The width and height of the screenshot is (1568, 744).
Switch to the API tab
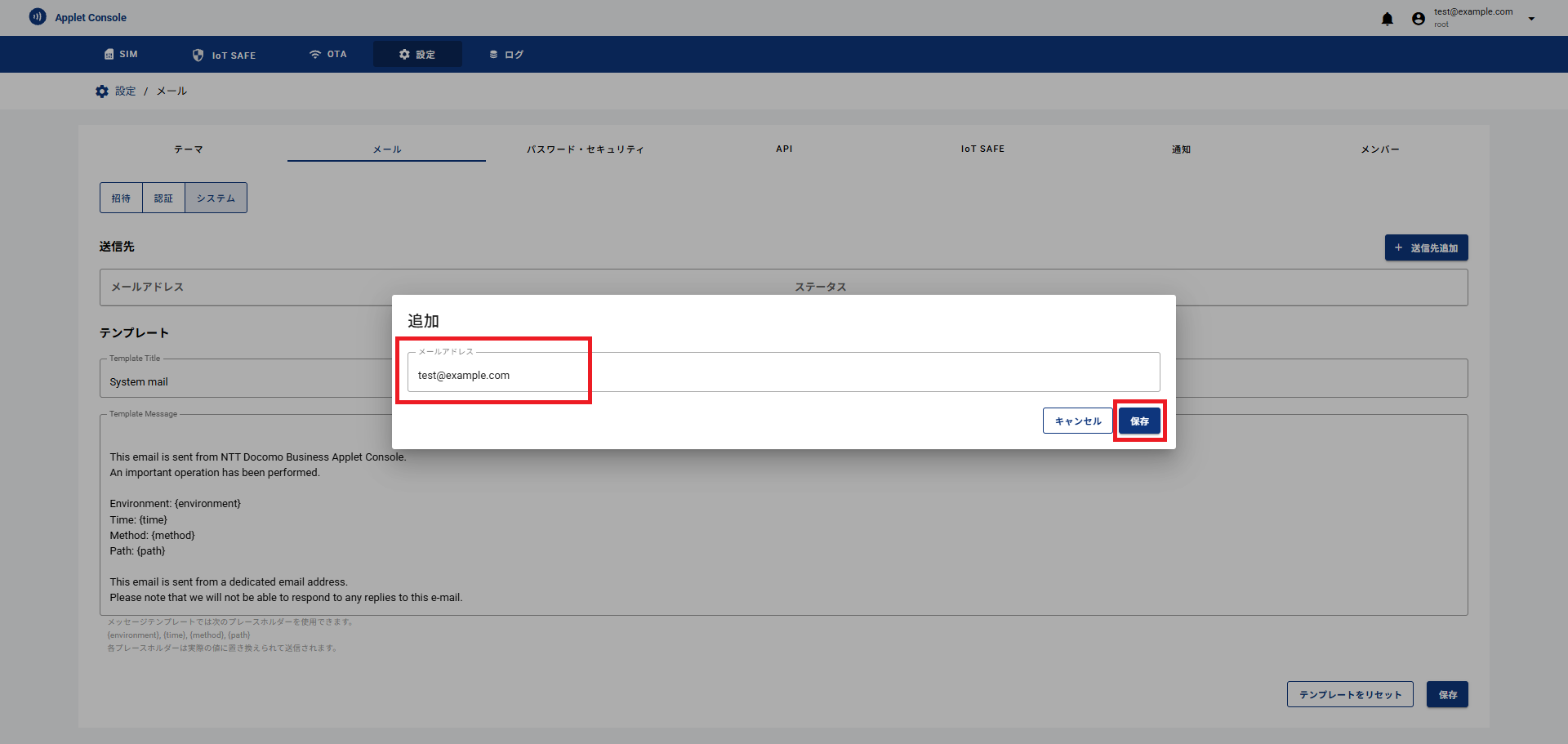click(784, 149)
